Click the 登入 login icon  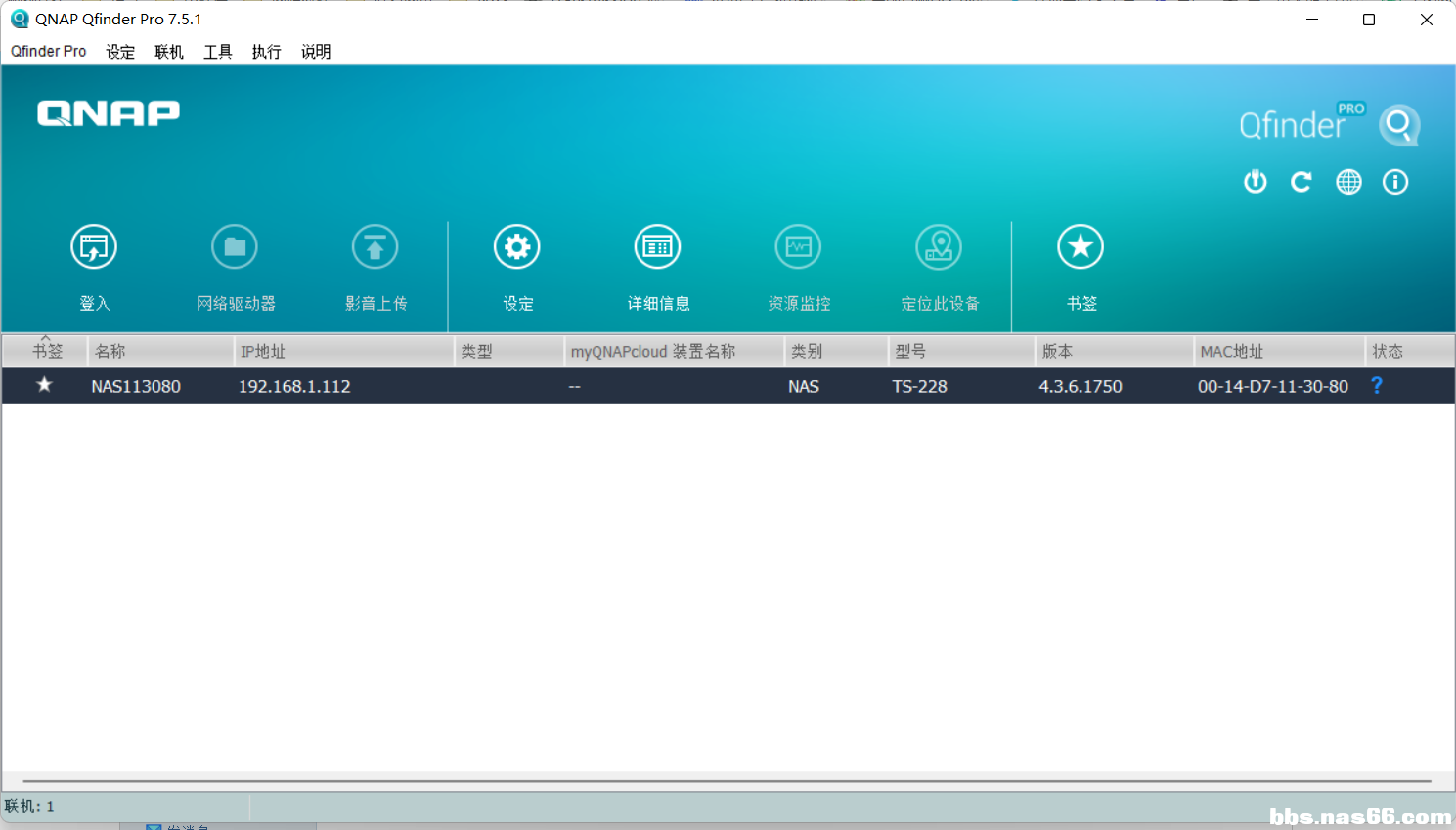94,247
